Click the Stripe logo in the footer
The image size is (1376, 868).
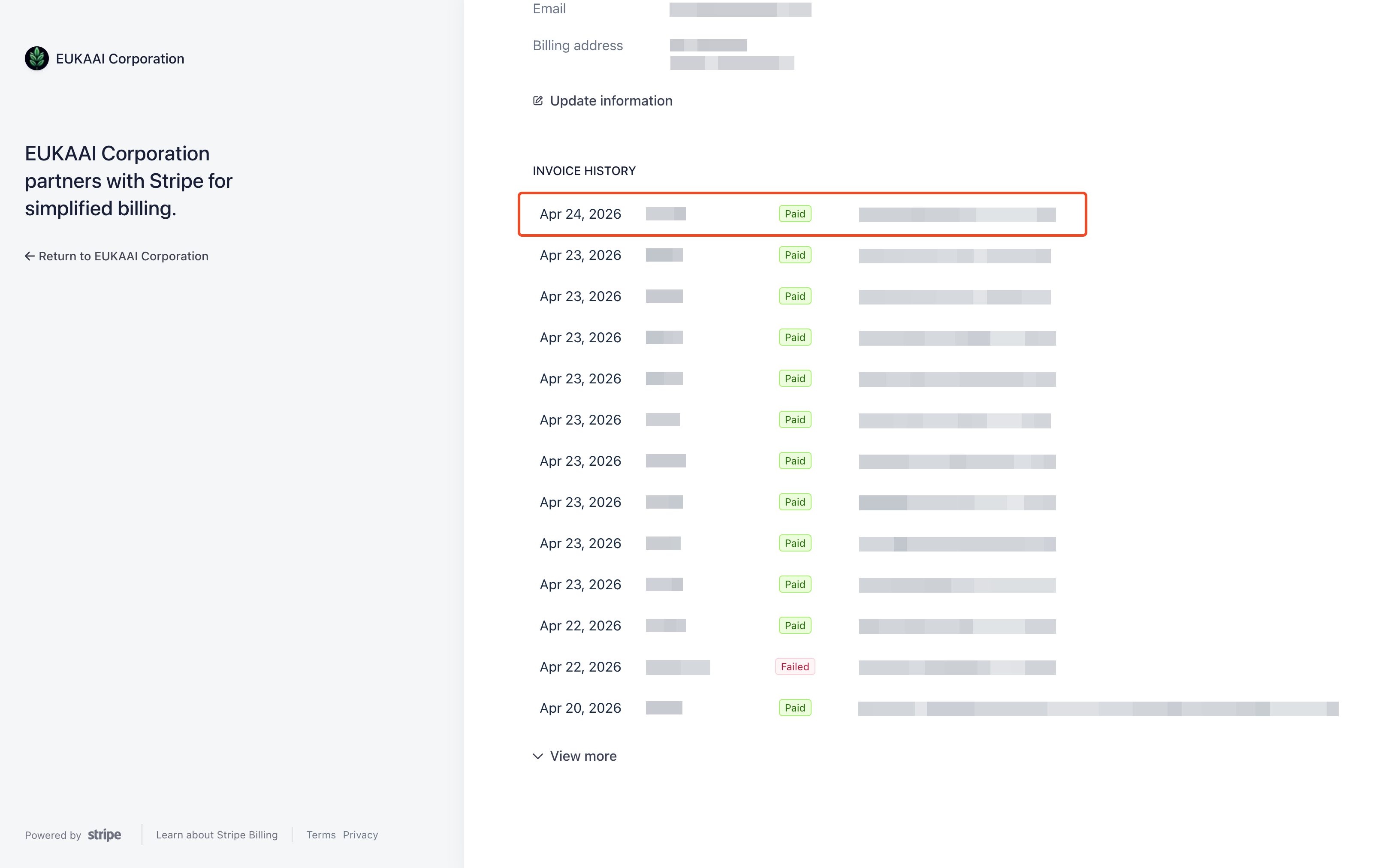pyautogui.click(x=105, y=835)
